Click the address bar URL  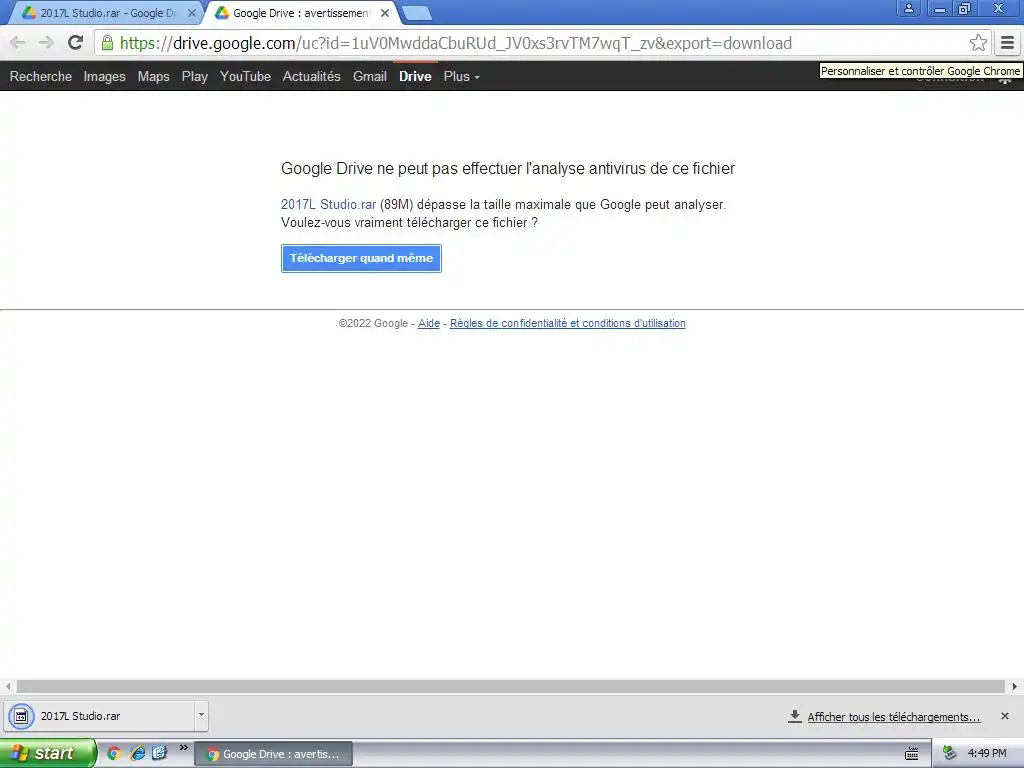(456, 43)
